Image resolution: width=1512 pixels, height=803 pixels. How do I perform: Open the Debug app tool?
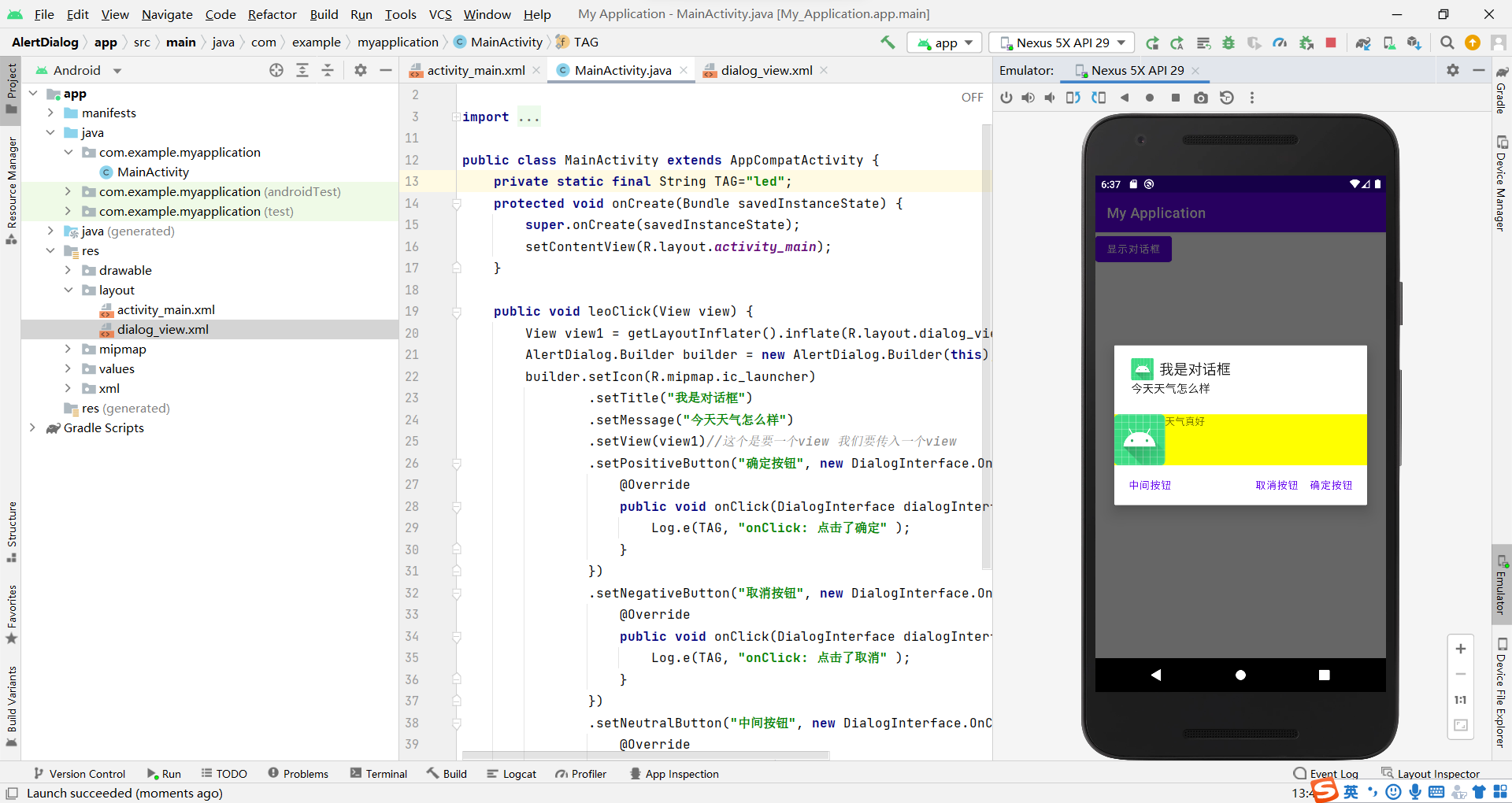tap(1228, 43)
